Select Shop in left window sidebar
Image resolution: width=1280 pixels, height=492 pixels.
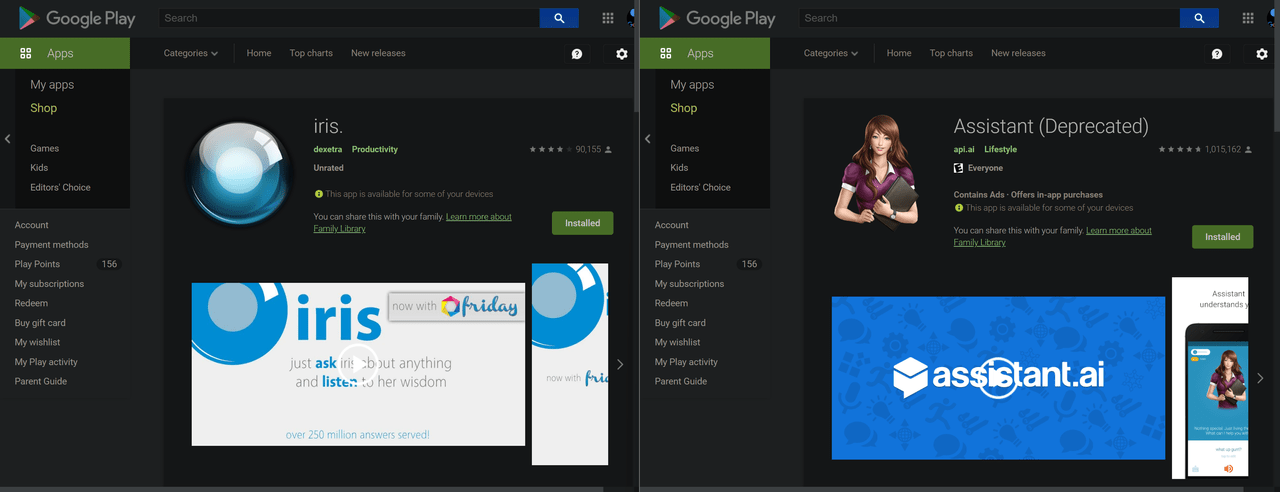tap(43, 108)
